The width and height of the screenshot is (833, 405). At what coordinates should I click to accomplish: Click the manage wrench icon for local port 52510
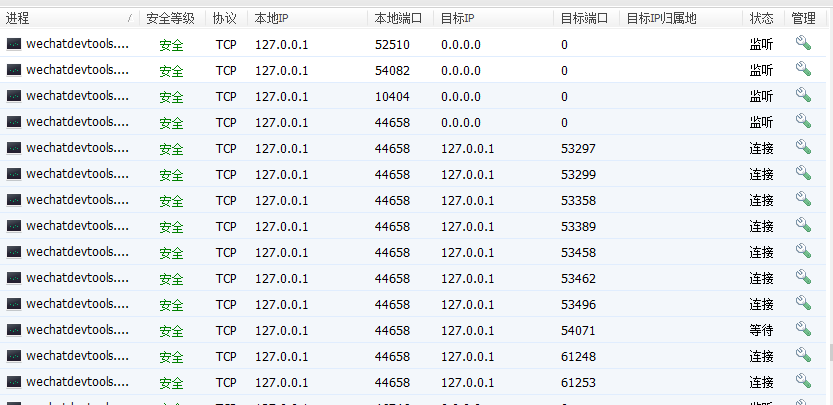point(803,43)
